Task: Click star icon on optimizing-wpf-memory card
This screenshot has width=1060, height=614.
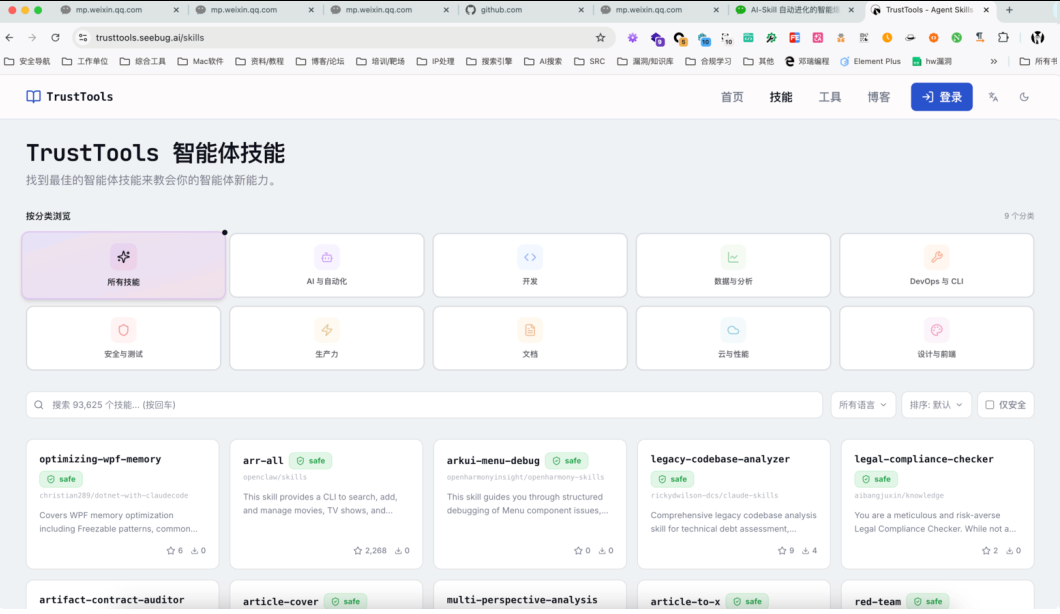Action: point(170,550)
